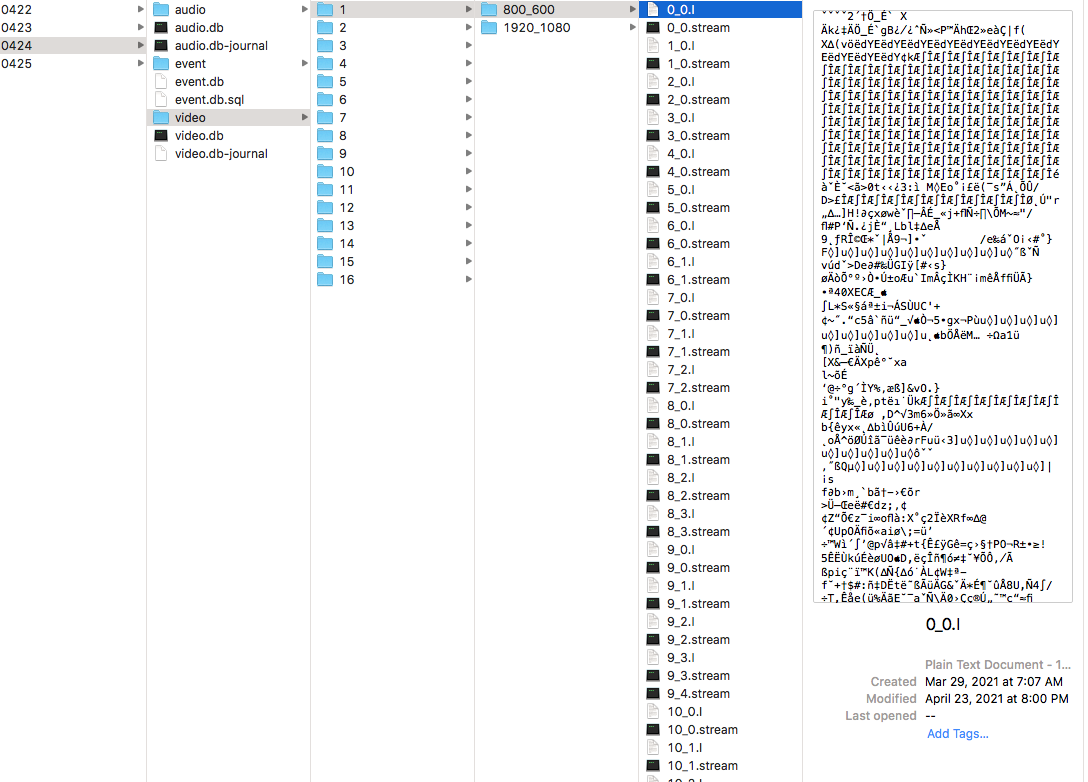Image resolution: width=1088 pixels, height=782 pixels.
Task: Select the 10_0.stream file
Action: (x=720, y=730)
